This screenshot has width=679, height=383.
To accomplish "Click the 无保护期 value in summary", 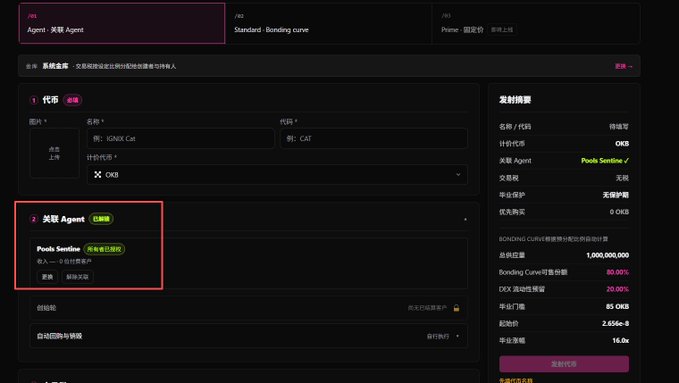I will click(x=615, y=195).
